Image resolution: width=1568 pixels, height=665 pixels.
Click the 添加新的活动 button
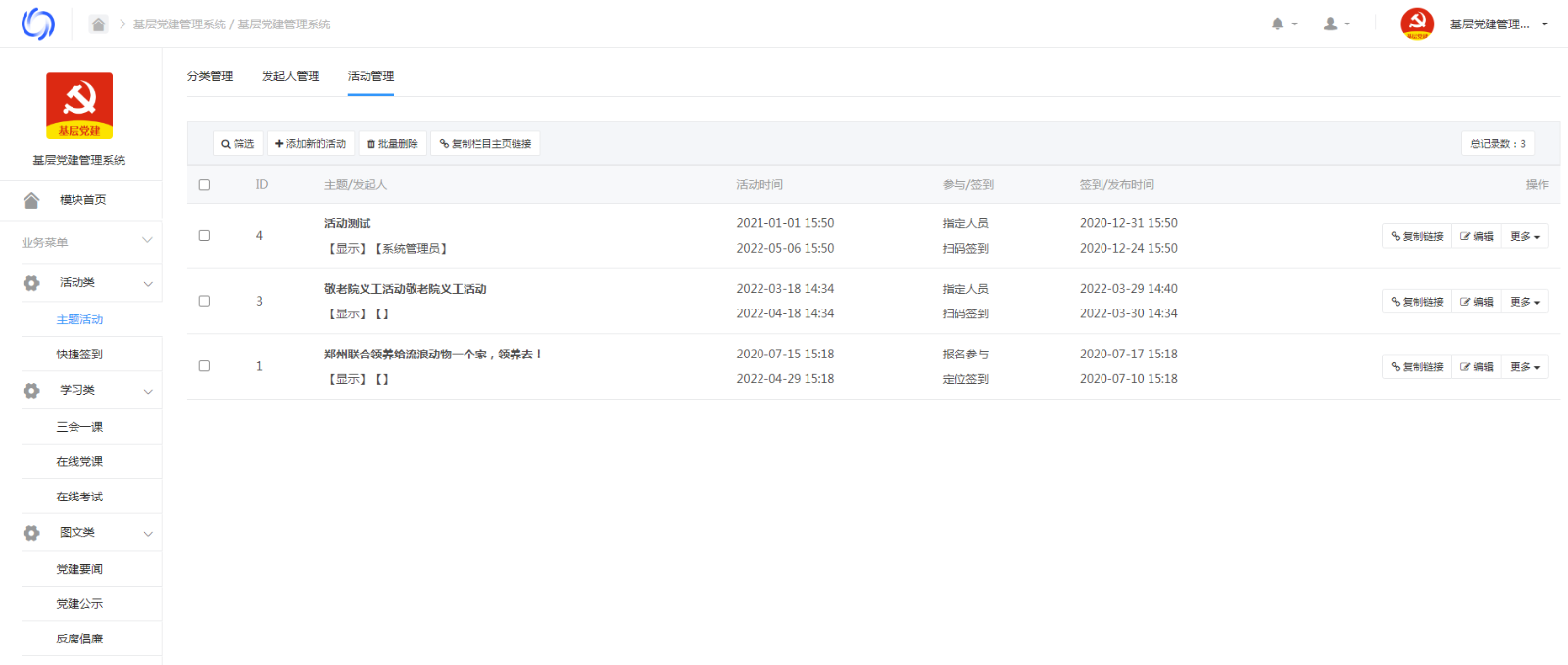[x=311, y=144]
